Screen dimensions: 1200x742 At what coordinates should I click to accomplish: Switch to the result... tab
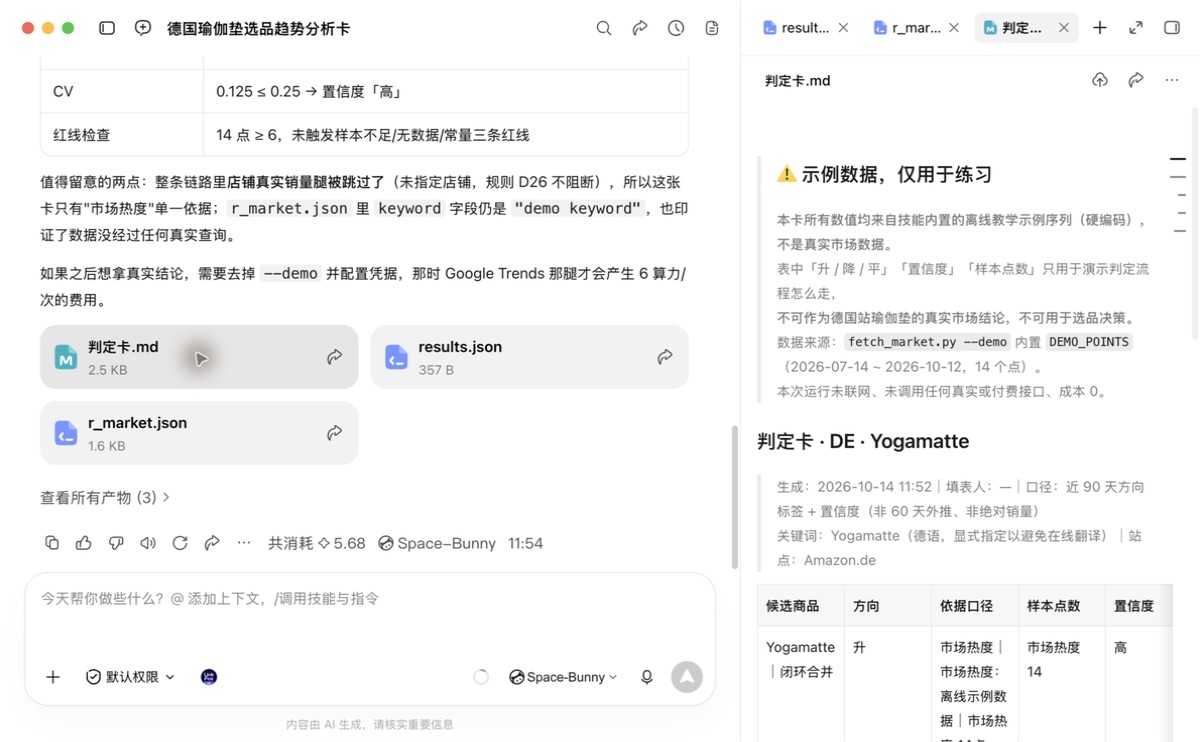795,28
